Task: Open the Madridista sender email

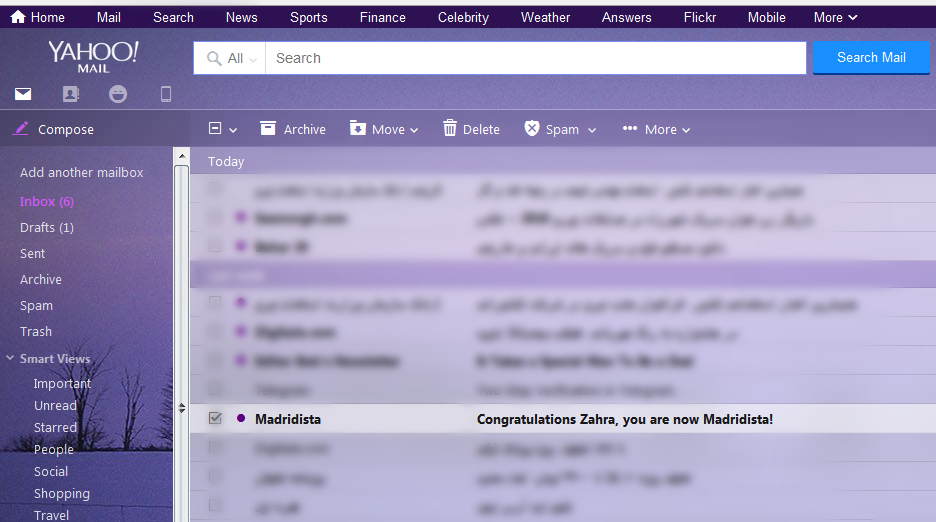Action: tap(288, 419)
